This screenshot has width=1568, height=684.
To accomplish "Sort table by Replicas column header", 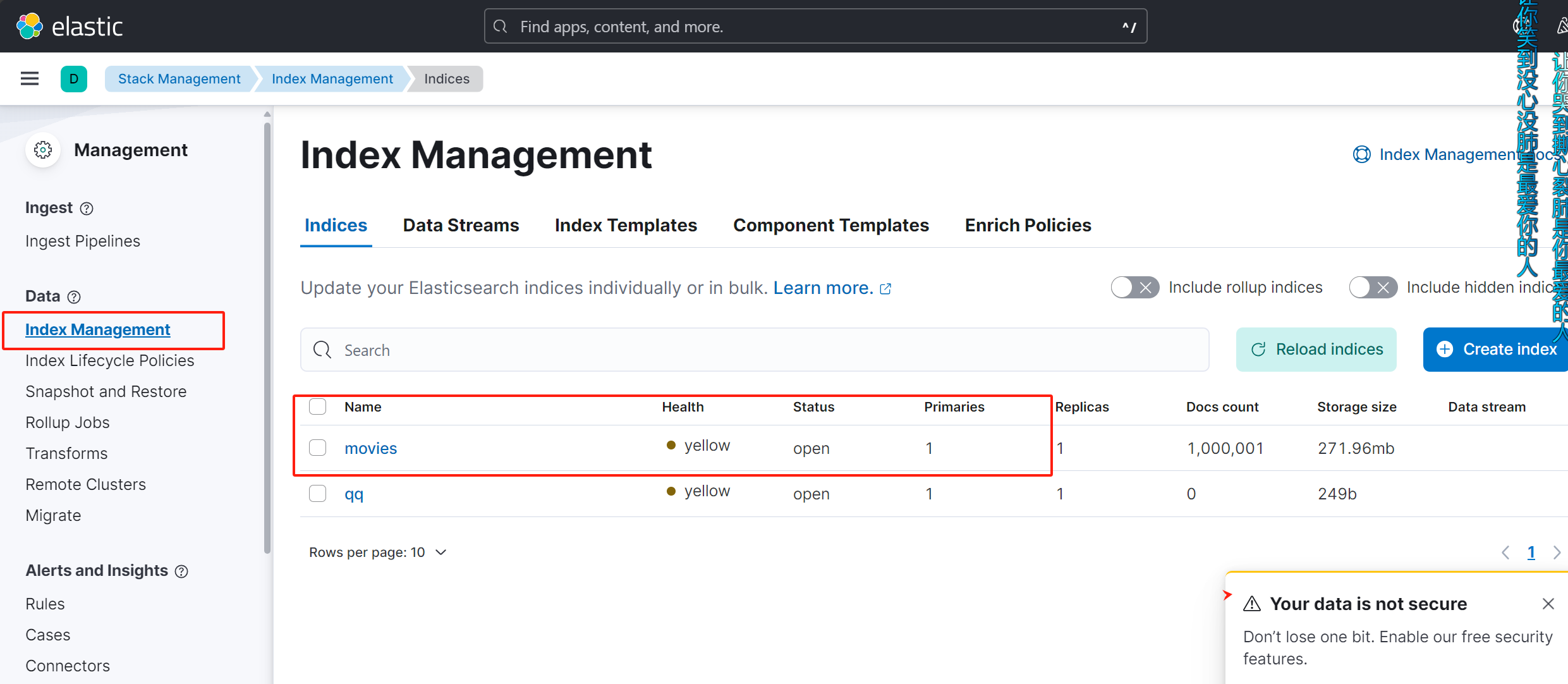I will [x=1082, y=407].
